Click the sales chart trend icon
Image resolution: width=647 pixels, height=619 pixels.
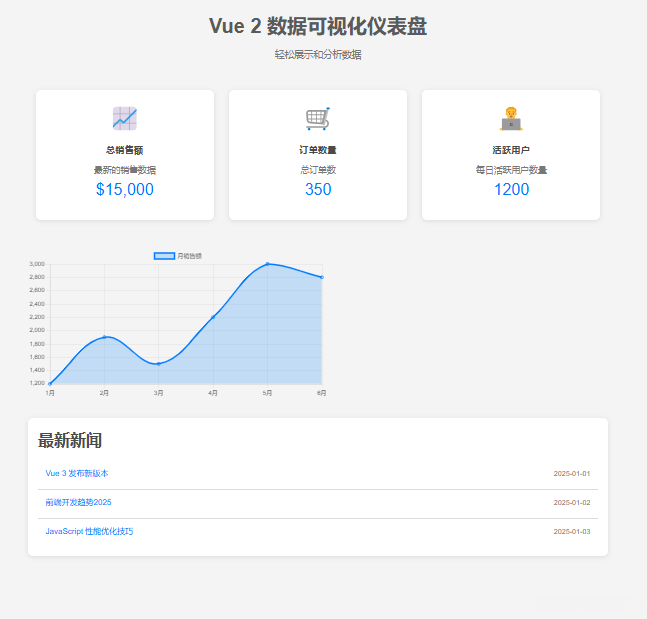[125, 118]
